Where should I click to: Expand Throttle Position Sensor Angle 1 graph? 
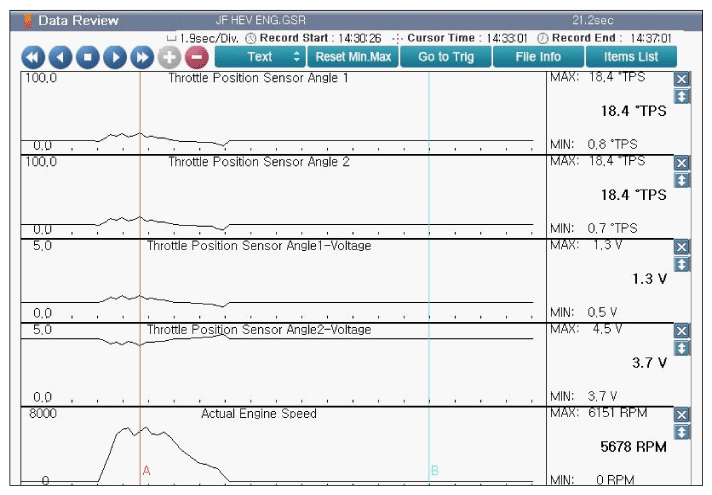682,96
